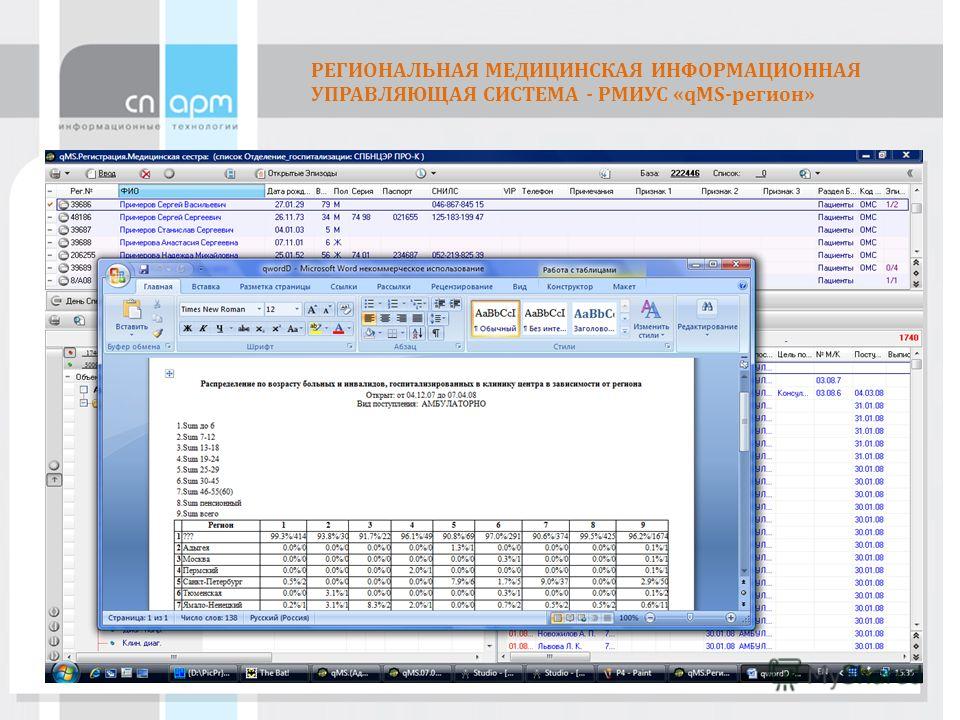Open Paragraph (Абзац) dialog launcher

click(459, 347)
